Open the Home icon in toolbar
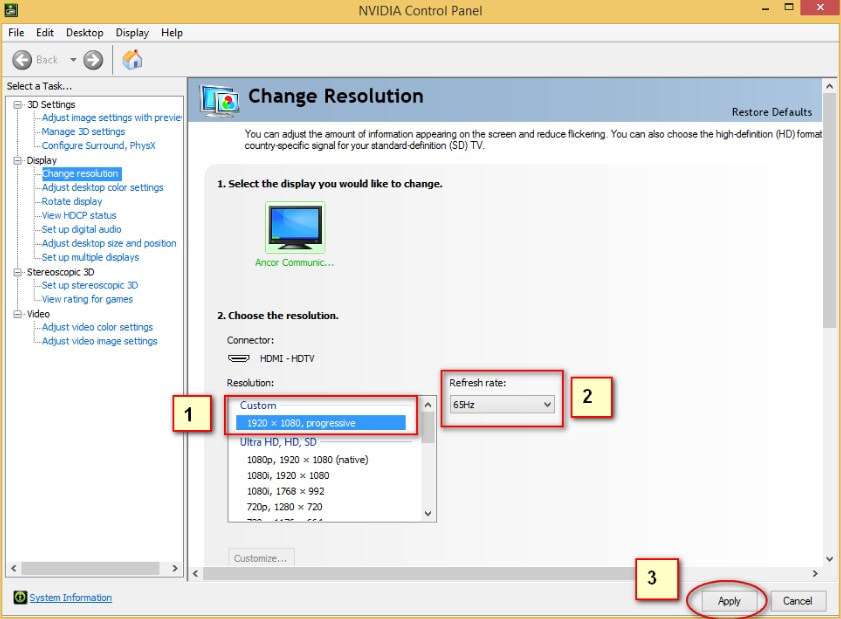841x619 pixels. 132,60
